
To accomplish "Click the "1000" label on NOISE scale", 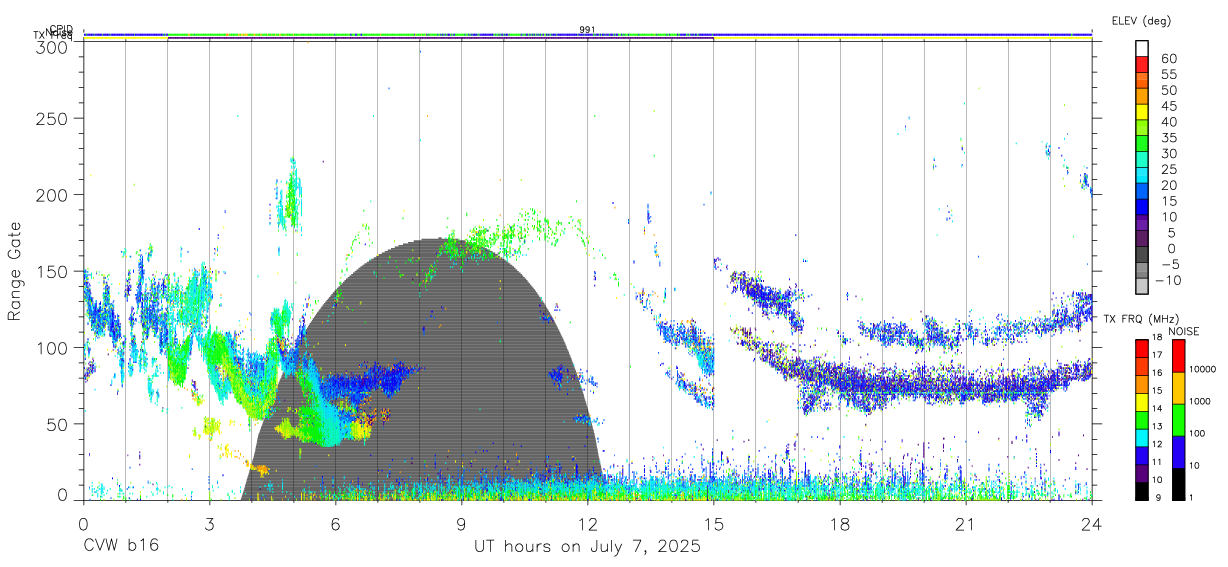I will (x=1200, y=402).
